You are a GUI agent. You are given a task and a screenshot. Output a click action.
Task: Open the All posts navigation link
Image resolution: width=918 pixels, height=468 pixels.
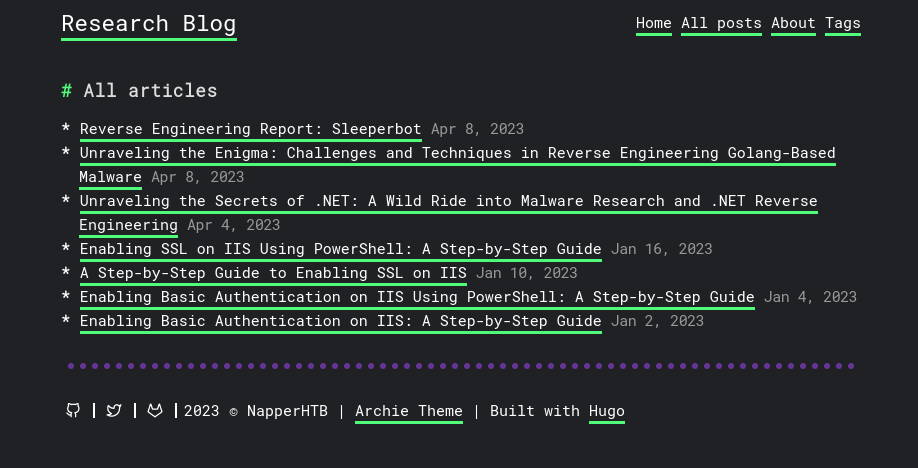[x=721, y=23]
